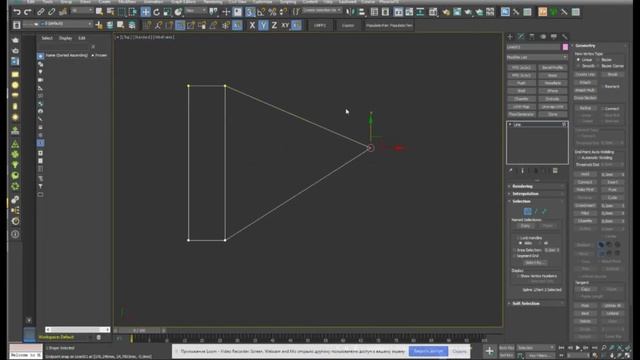This screenshot has width=640, height=360.
Task: Open the Create command panel tab
Action: [510, 37]
